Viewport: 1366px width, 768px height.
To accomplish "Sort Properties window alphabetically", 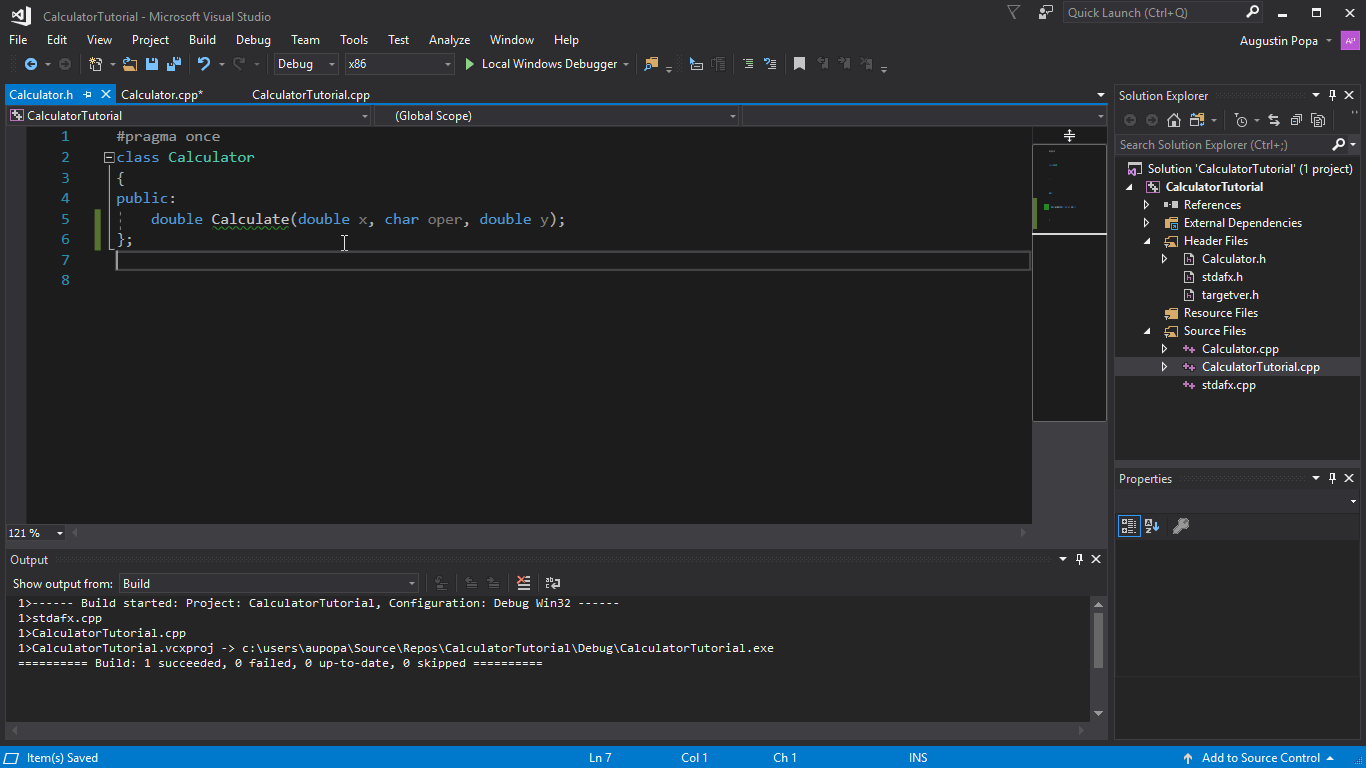I will coord(1153,525).
